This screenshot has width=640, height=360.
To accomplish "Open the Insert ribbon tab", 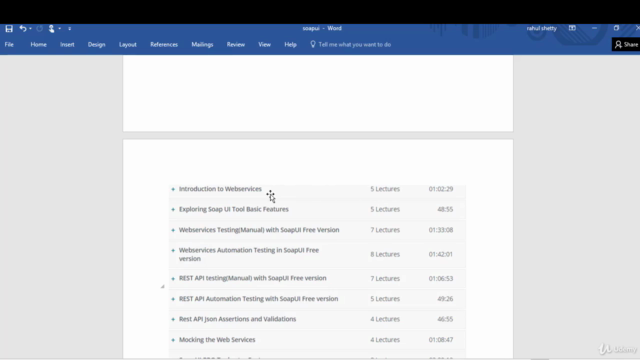I will pyautogui.click(x=67, y=44).
